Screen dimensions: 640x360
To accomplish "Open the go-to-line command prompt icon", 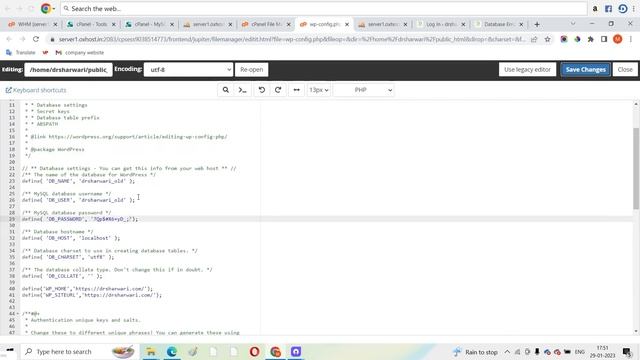I will pos(242,90).
